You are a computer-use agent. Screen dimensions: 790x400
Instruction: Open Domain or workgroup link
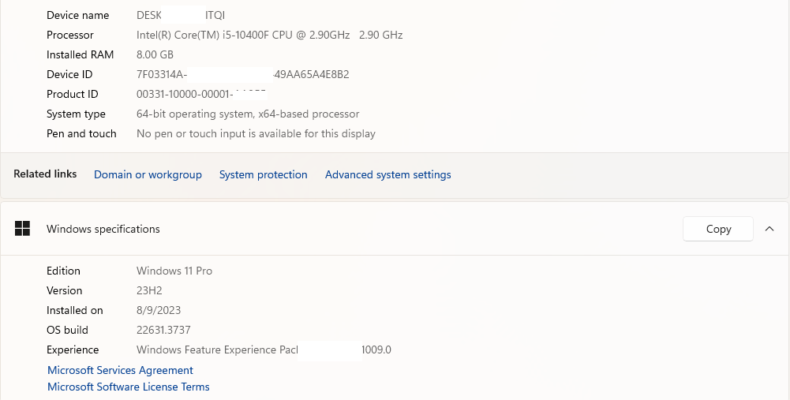148,175
